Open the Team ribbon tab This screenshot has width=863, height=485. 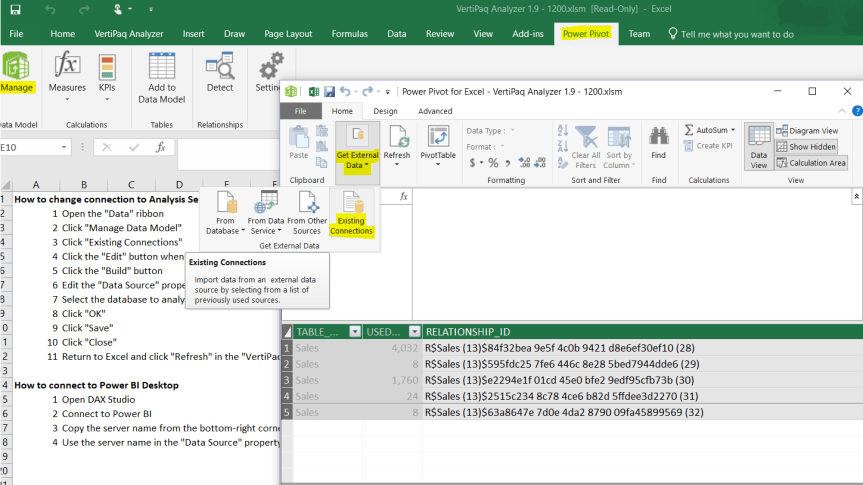click(639, 34)
